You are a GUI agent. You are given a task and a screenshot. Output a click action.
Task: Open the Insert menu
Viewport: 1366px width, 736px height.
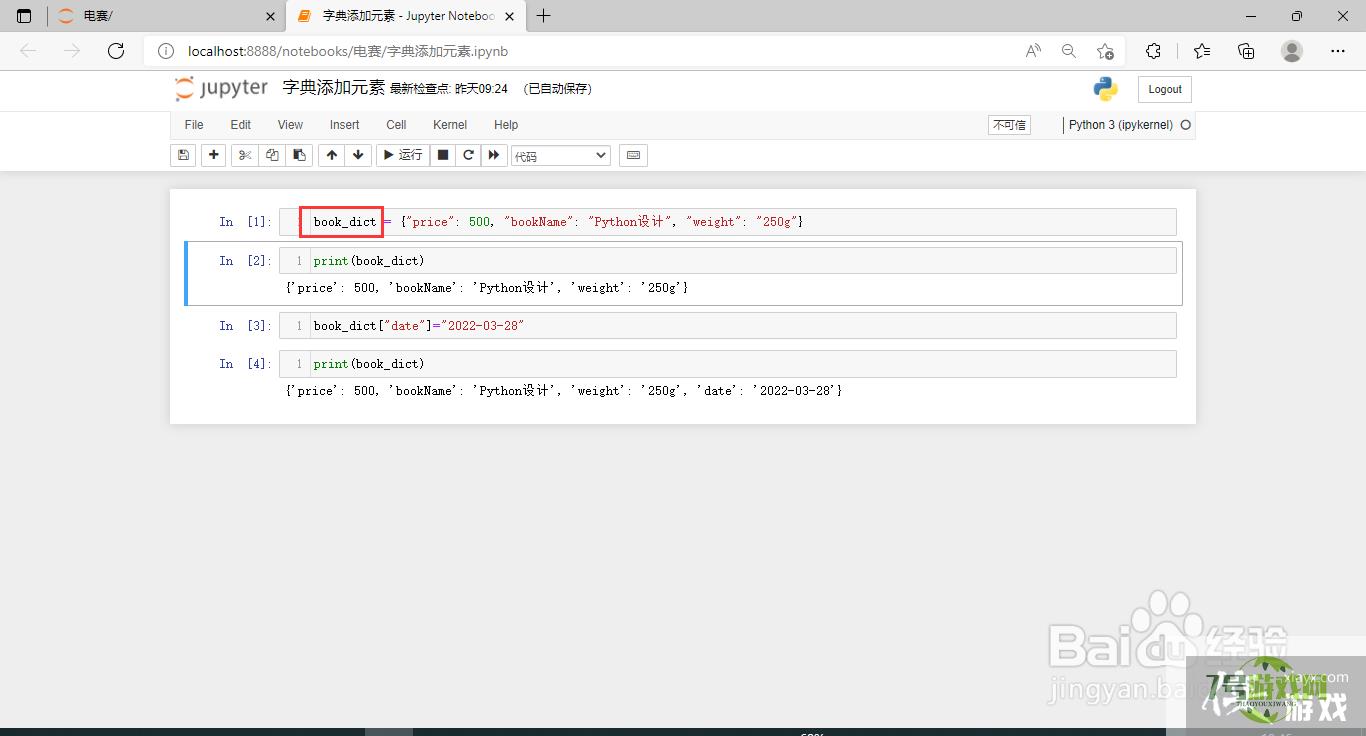(345, 125)
